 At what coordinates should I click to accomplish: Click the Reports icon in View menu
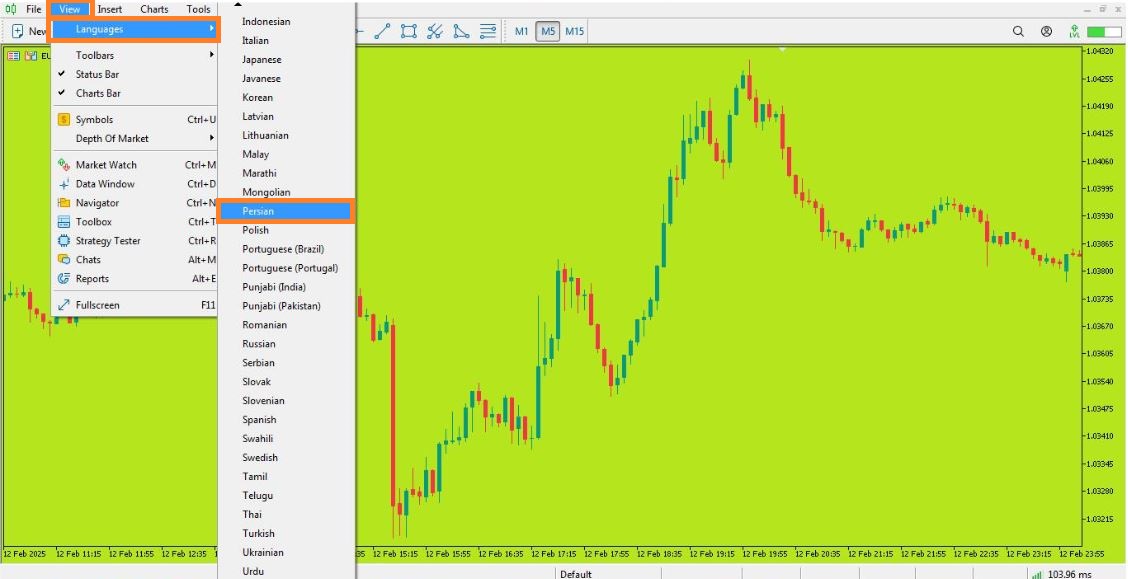tap(64, 279)
